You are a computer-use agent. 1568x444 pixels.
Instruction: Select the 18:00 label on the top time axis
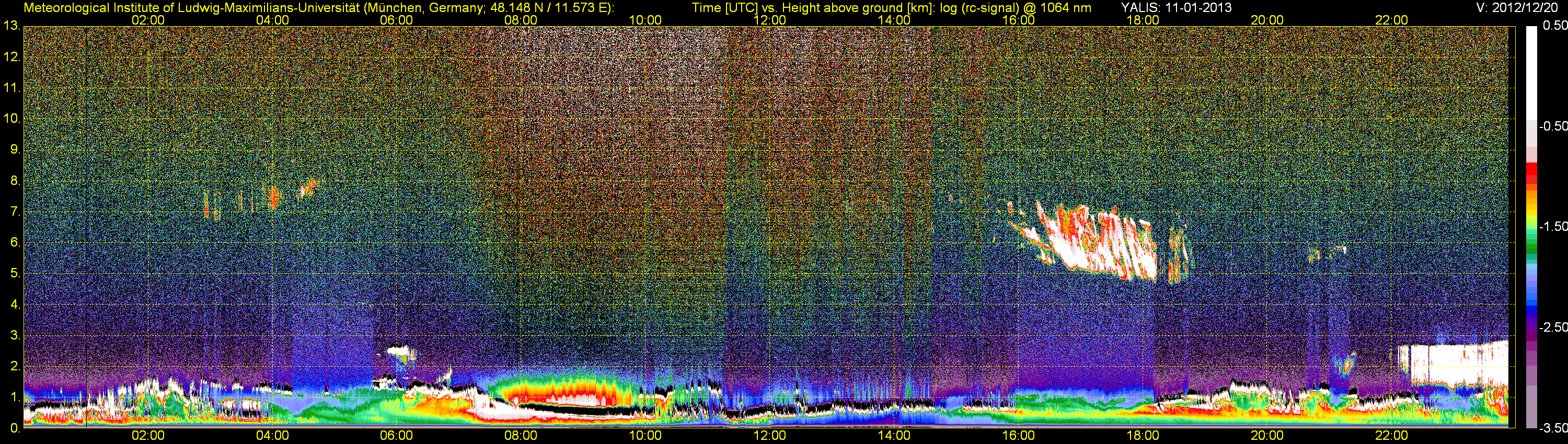(x=1143, y=20)
